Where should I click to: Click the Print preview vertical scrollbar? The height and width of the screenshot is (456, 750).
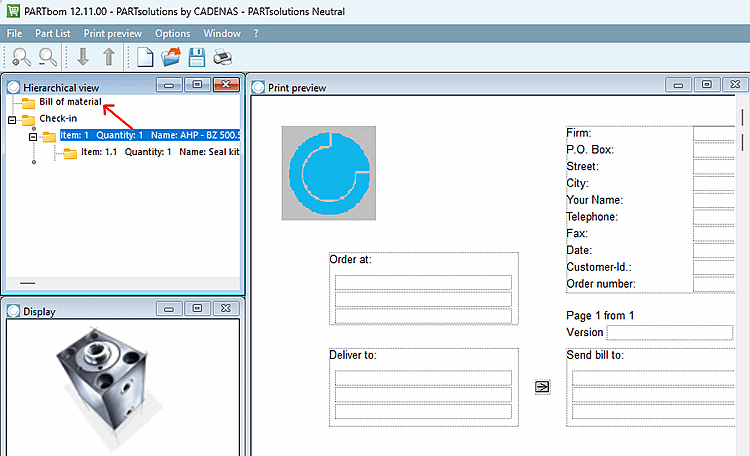tap(742, 130)
